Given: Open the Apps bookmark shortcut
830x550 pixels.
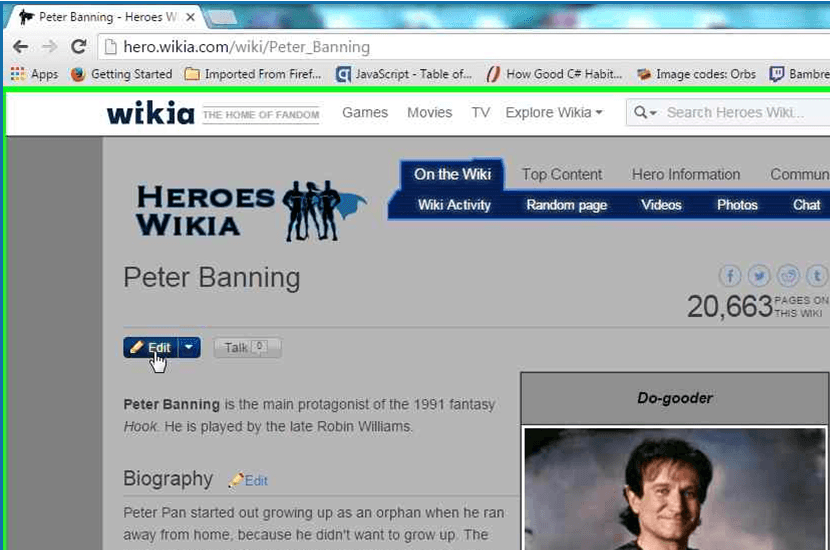Looking at the screenshot, I should point(34,74).
